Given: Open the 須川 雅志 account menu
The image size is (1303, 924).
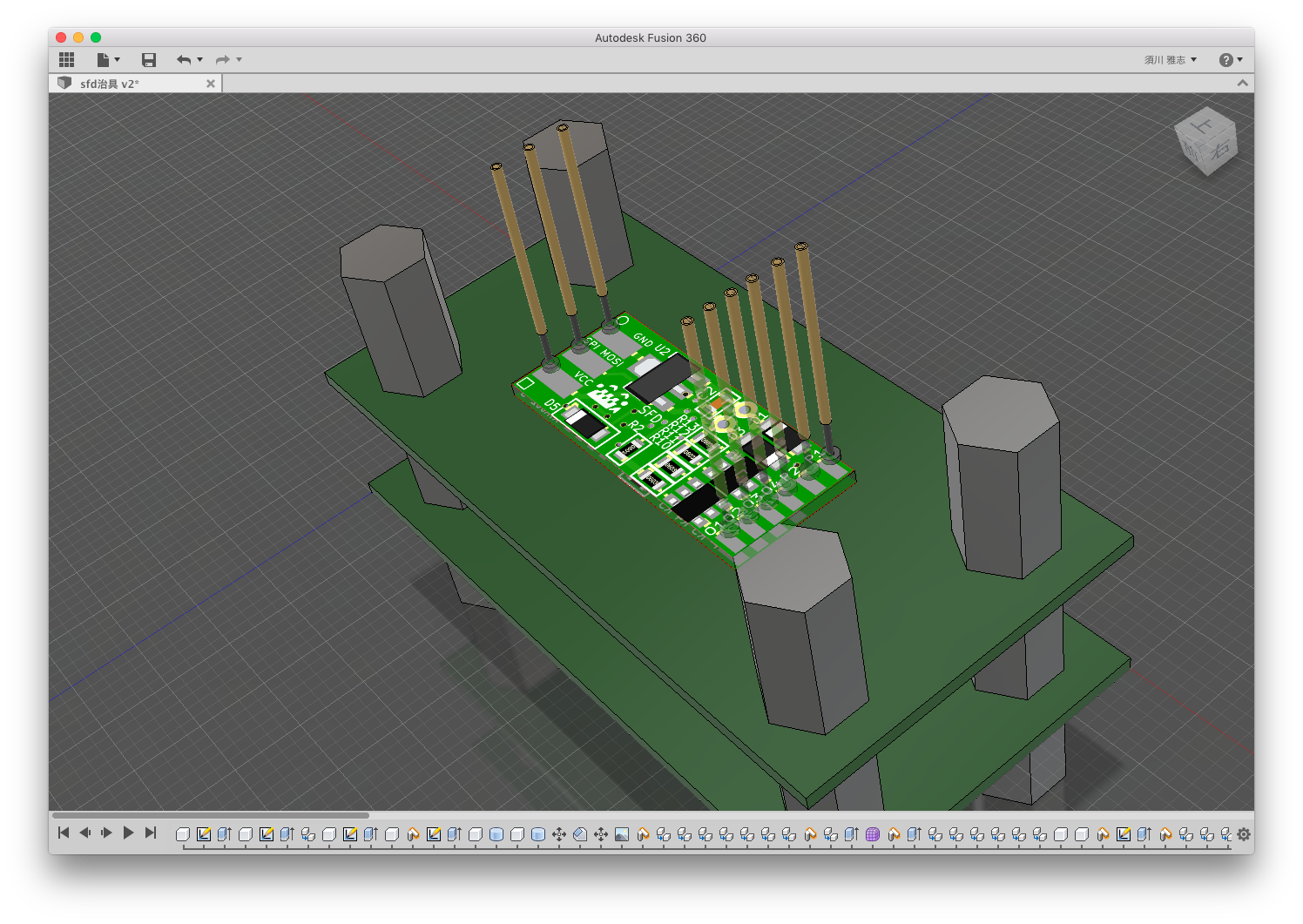Looking at the screenshot, I should point(1171,59).
